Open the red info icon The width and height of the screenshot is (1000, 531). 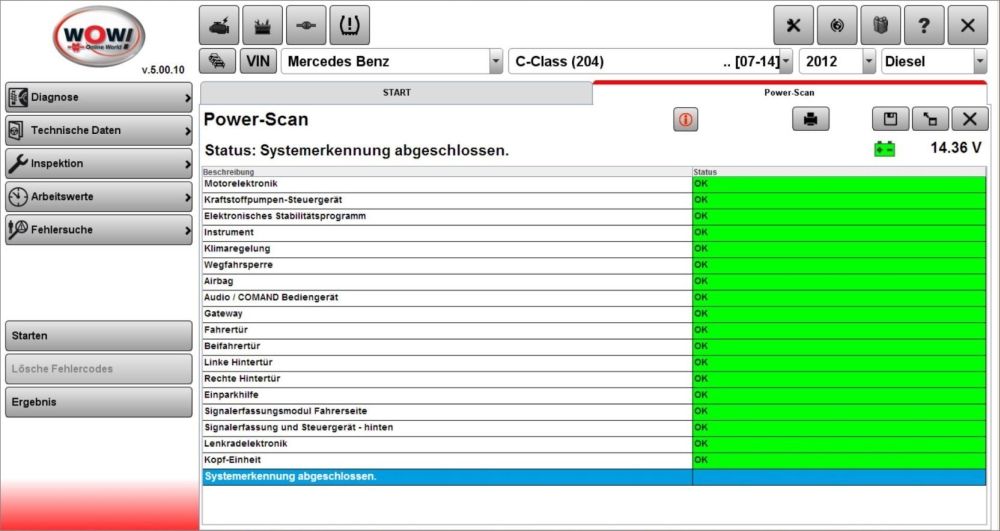[686, 119]
